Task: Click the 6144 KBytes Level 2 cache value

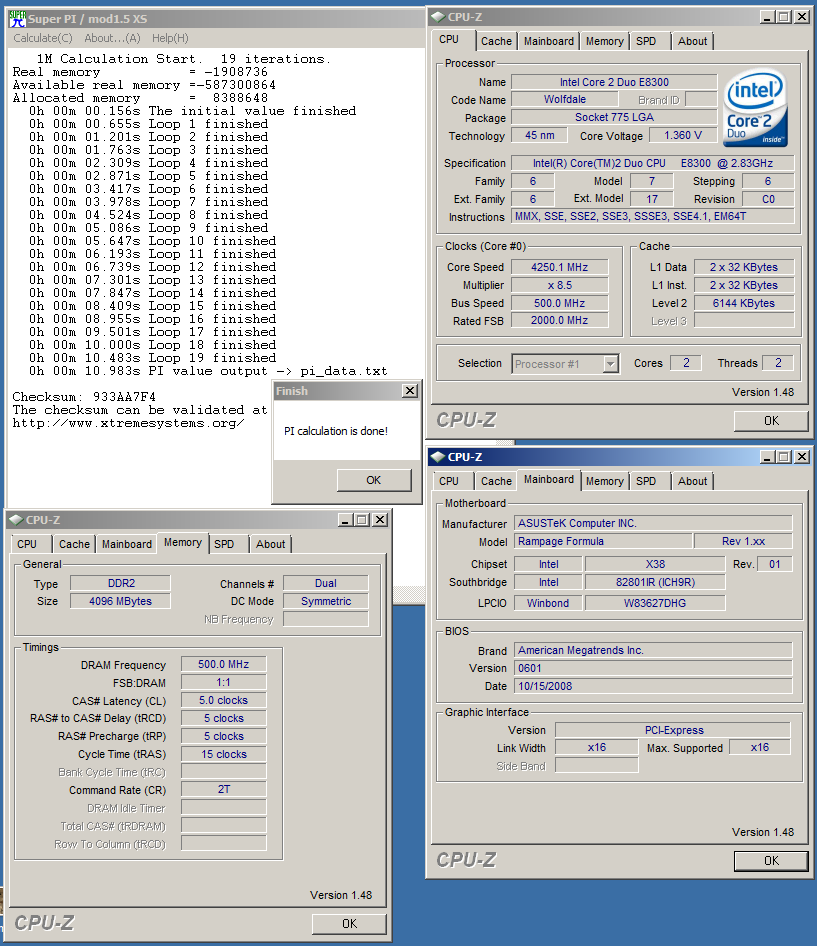Action: tap(743, 303)
